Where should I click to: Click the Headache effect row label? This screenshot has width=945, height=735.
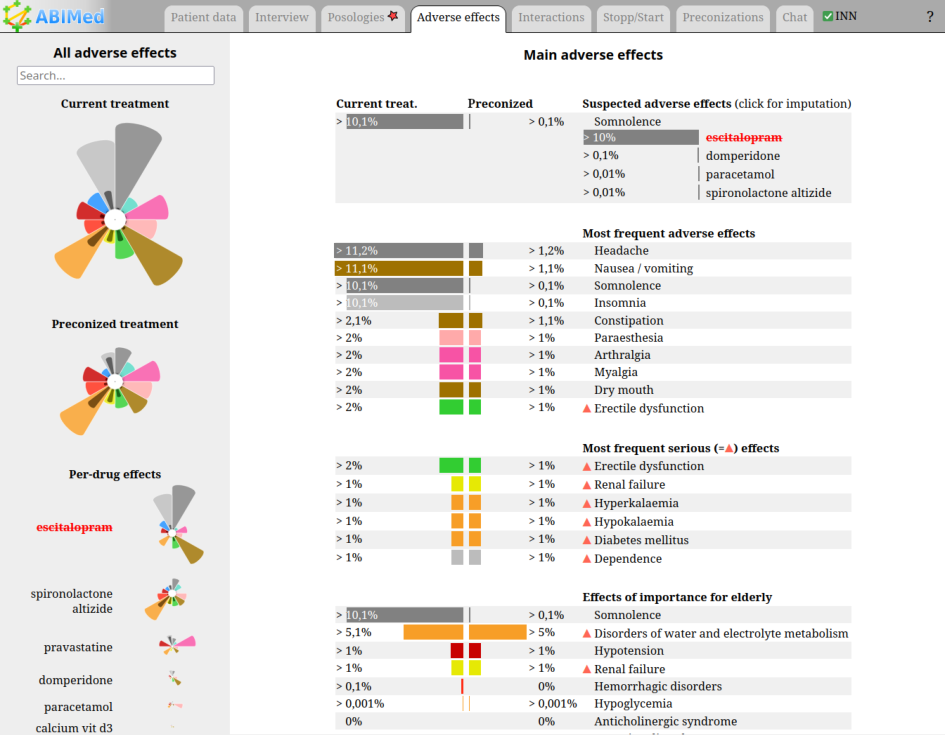tap(621, 251)
